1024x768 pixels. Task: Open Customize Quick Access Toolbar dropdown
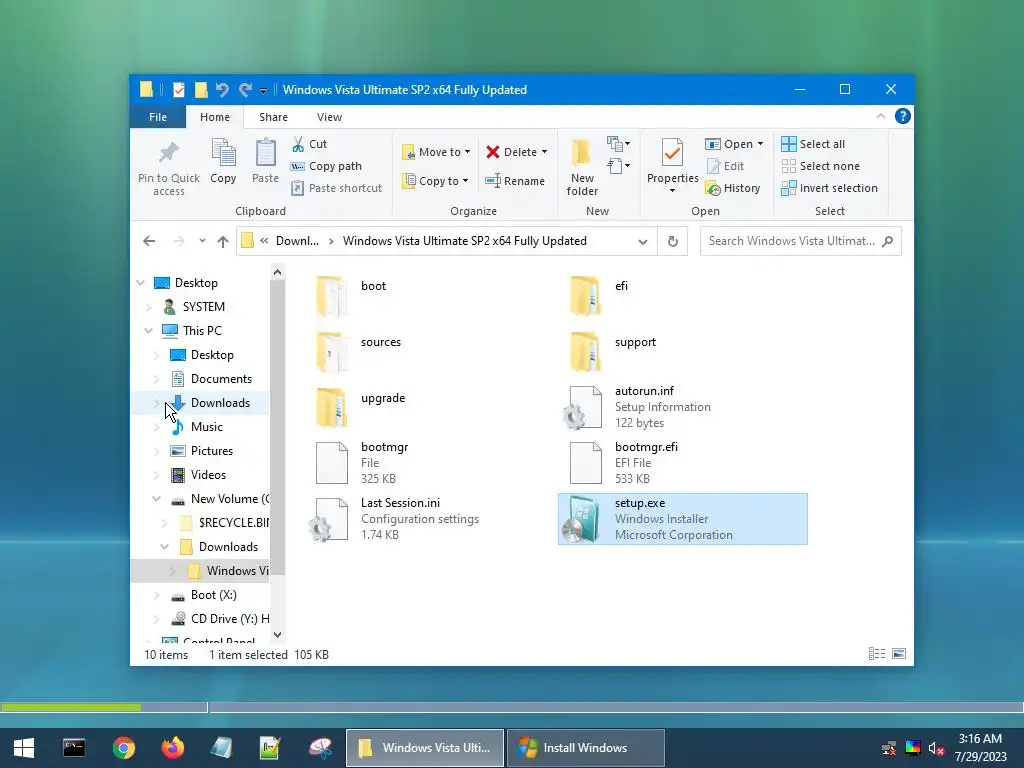click(x=263, y=91)
